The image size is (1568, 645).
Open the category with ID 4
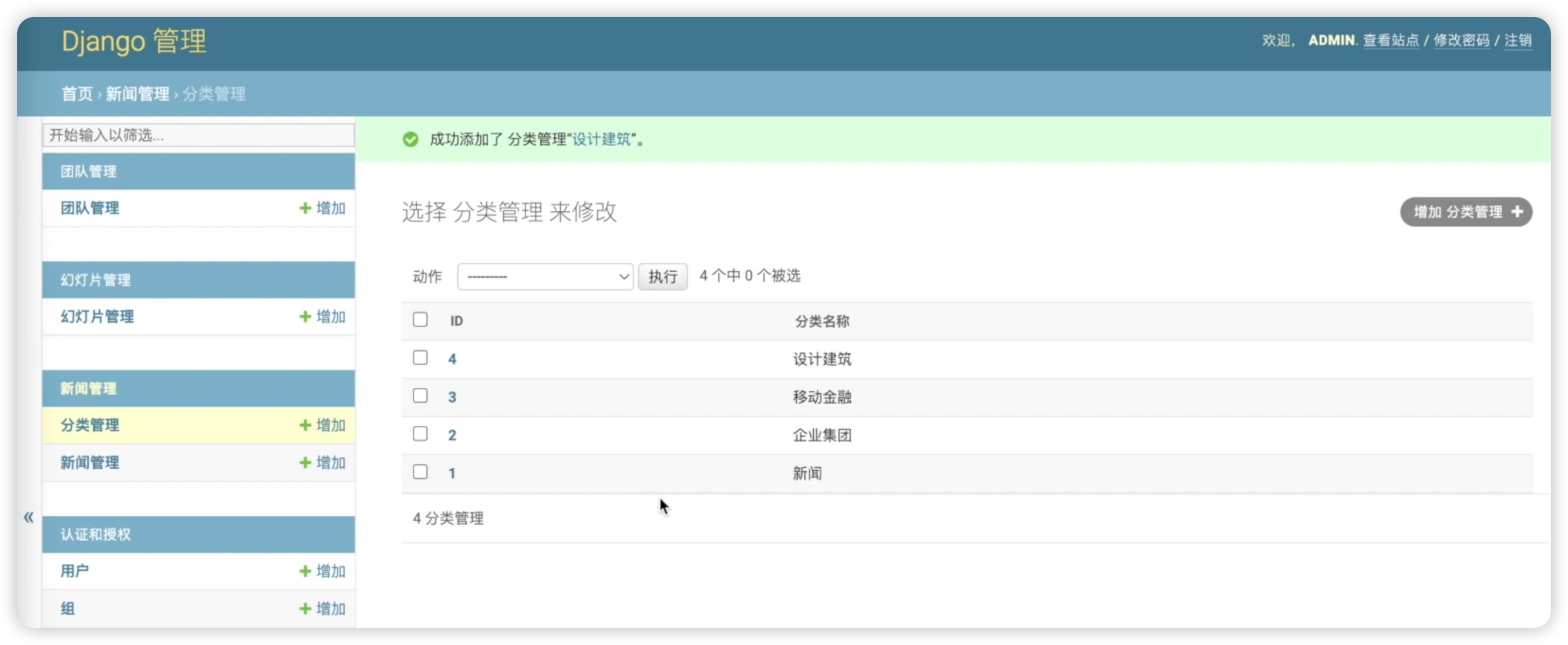coord(452,359)
